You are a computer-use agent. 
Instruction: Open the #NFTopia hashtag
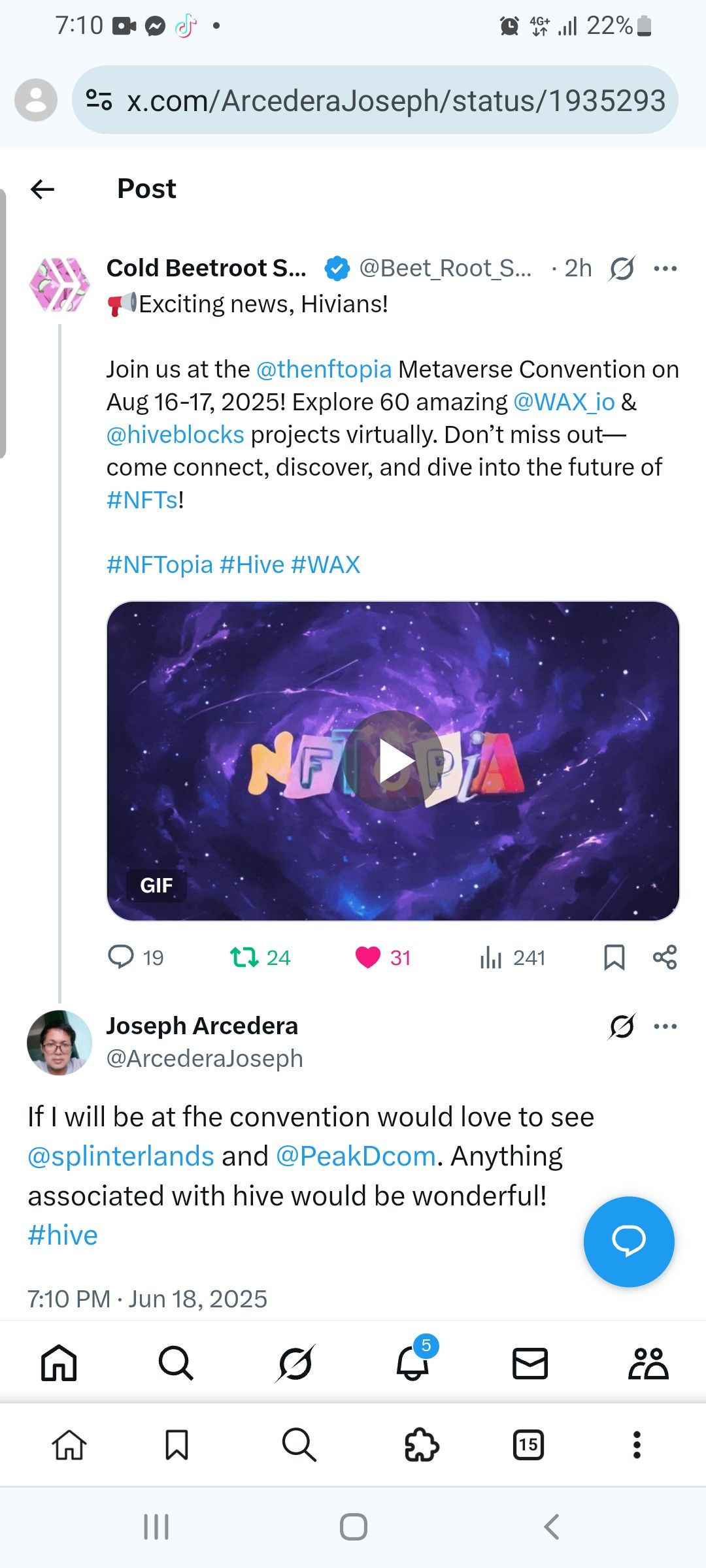(160, 564)
